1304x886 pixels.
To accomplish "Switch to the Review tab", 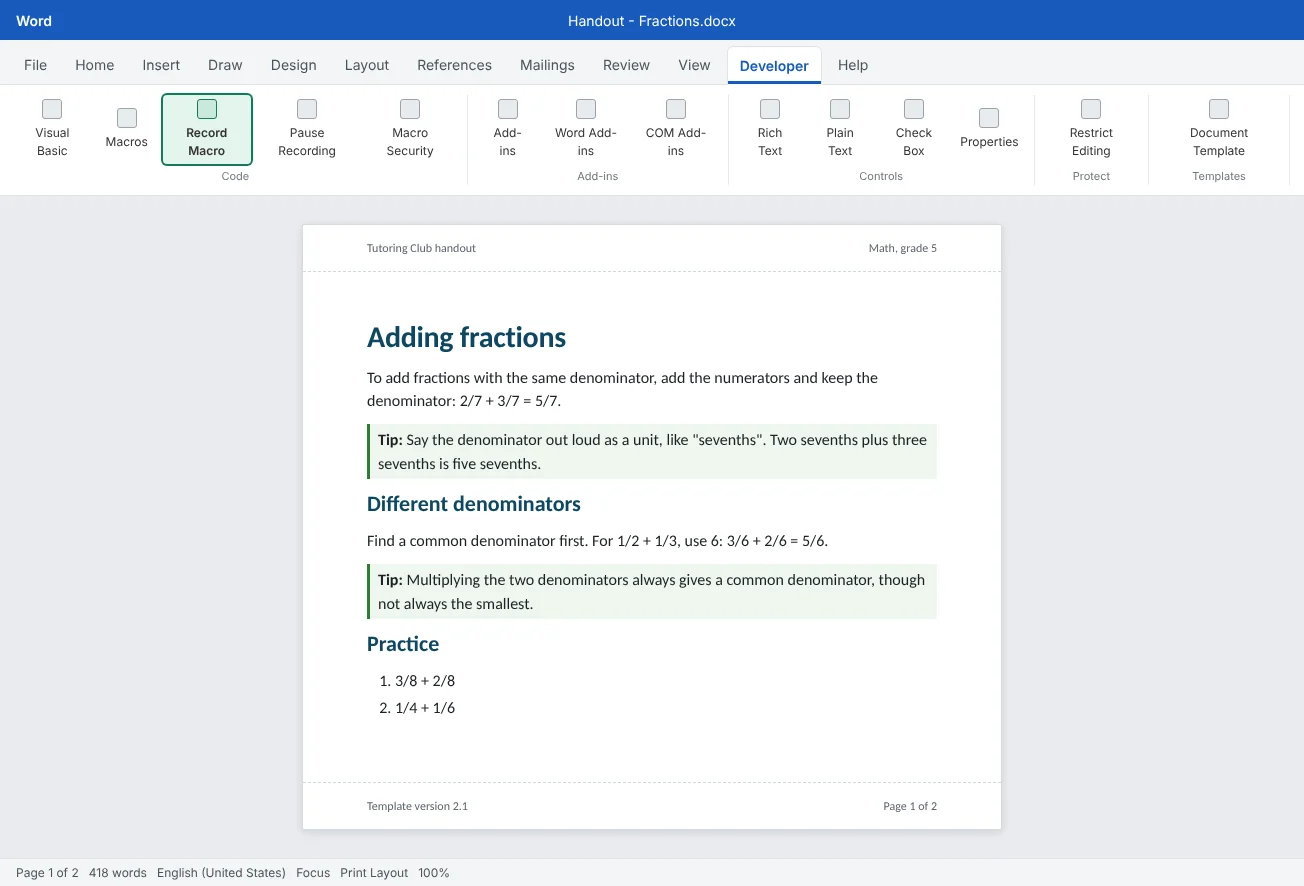I will point(627,65).
